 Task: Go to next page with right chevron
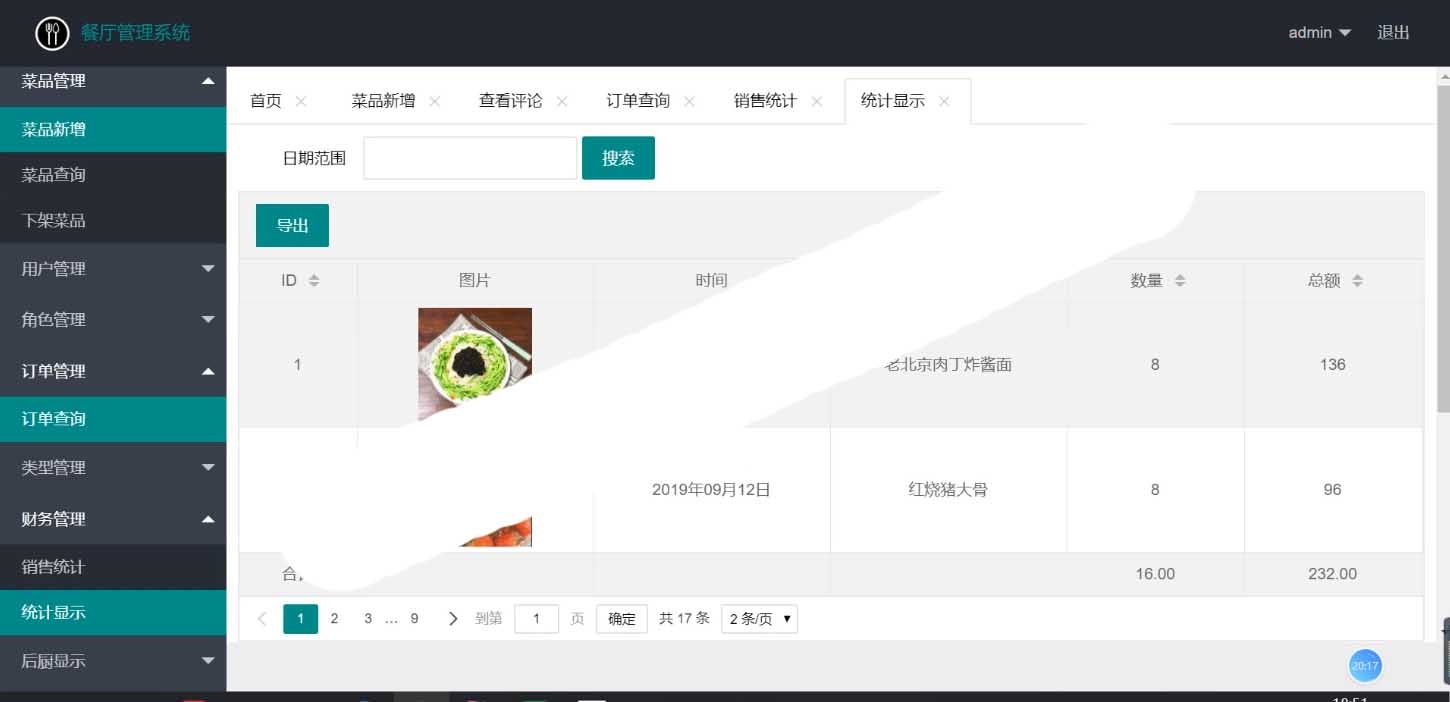453,619
